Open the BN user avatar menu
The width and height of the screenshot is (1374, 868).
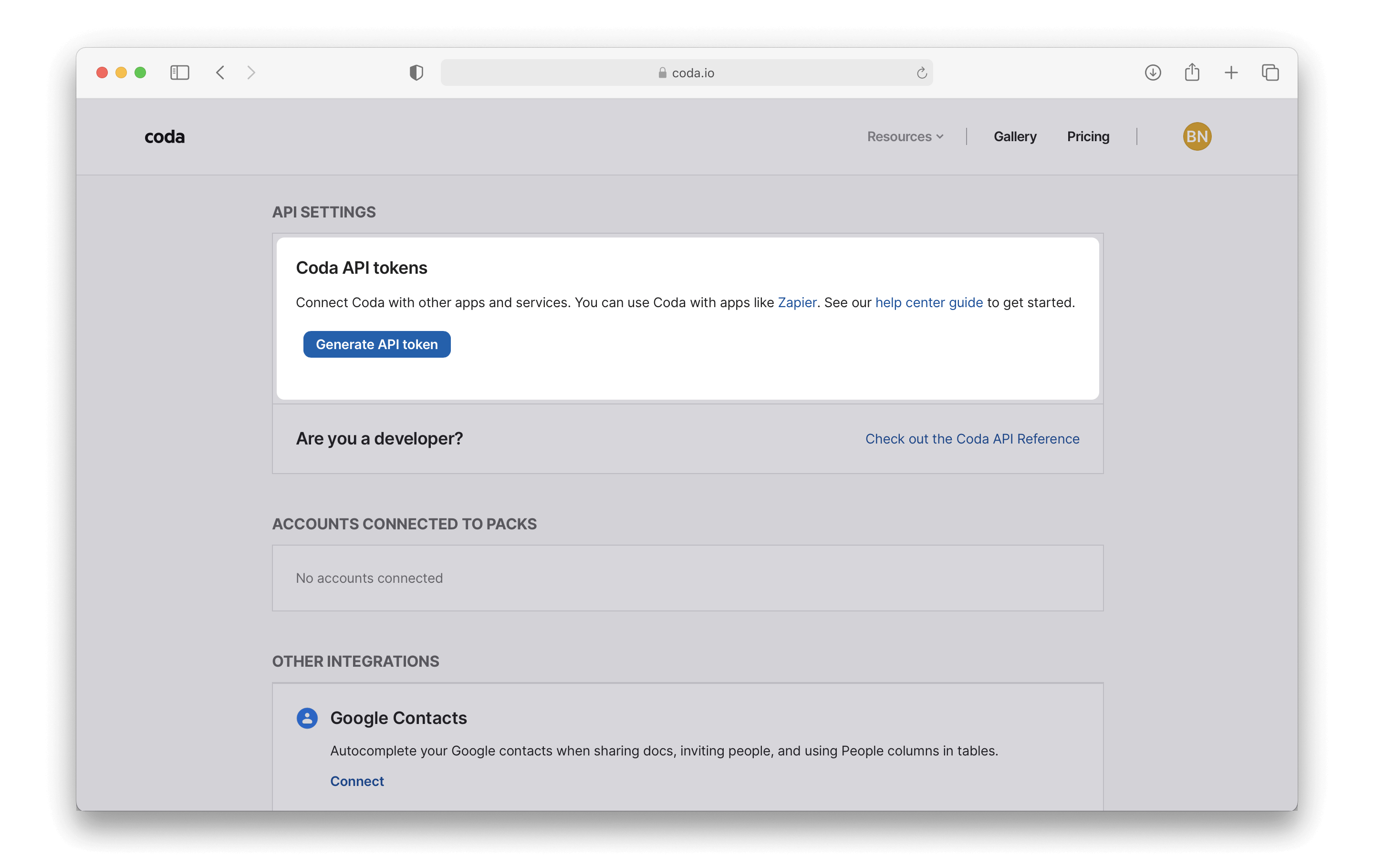[x=1197, y=136]
